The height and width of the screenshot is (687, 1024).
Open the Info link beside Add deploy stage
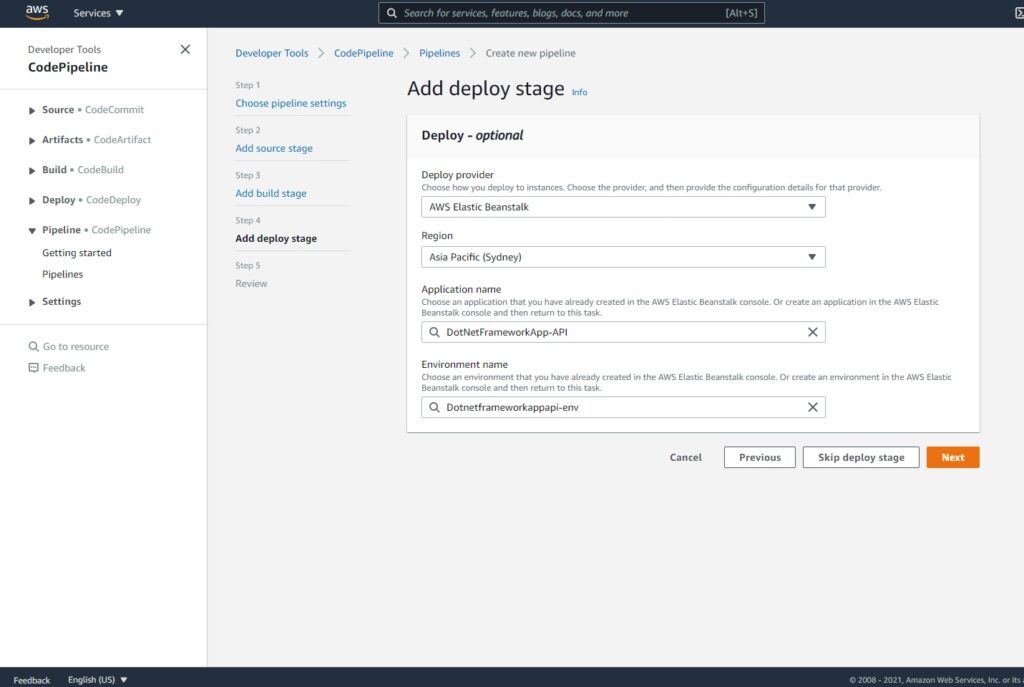pos(579,92)
